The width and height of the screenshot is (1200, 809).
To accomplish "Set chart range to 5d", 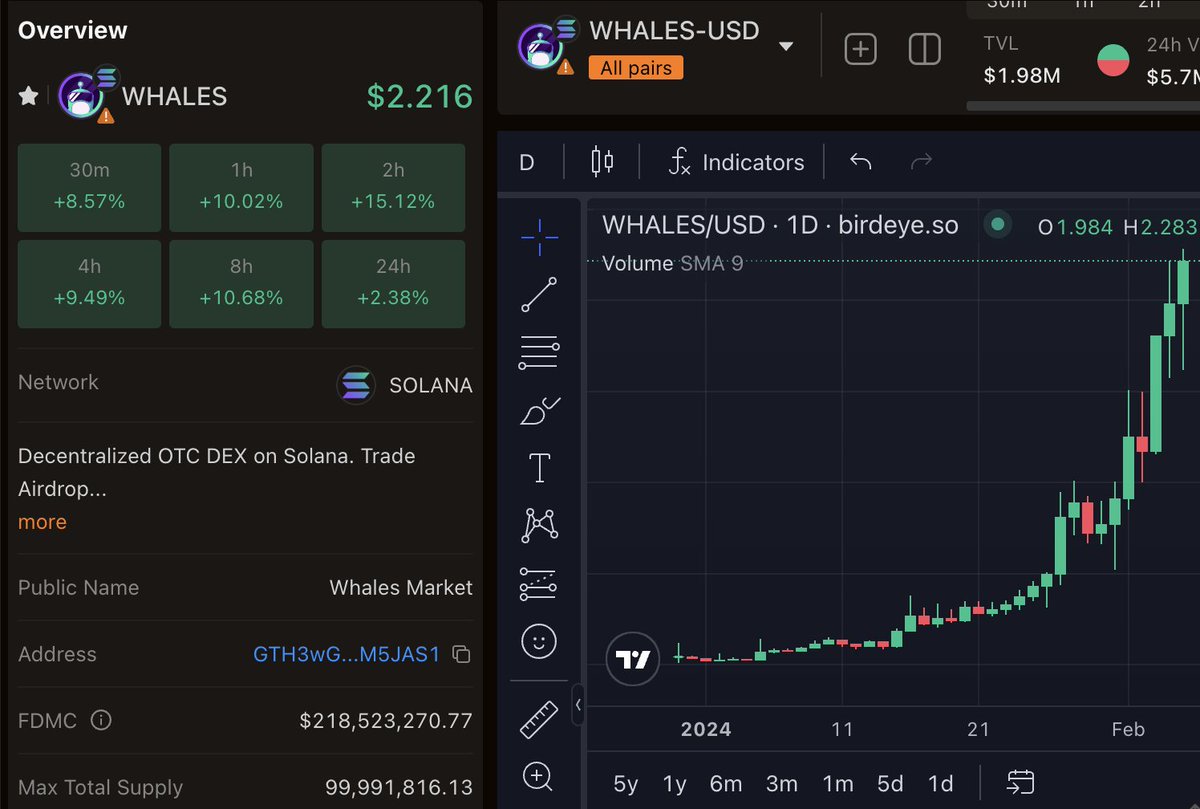I will click(x=890, y=783).
